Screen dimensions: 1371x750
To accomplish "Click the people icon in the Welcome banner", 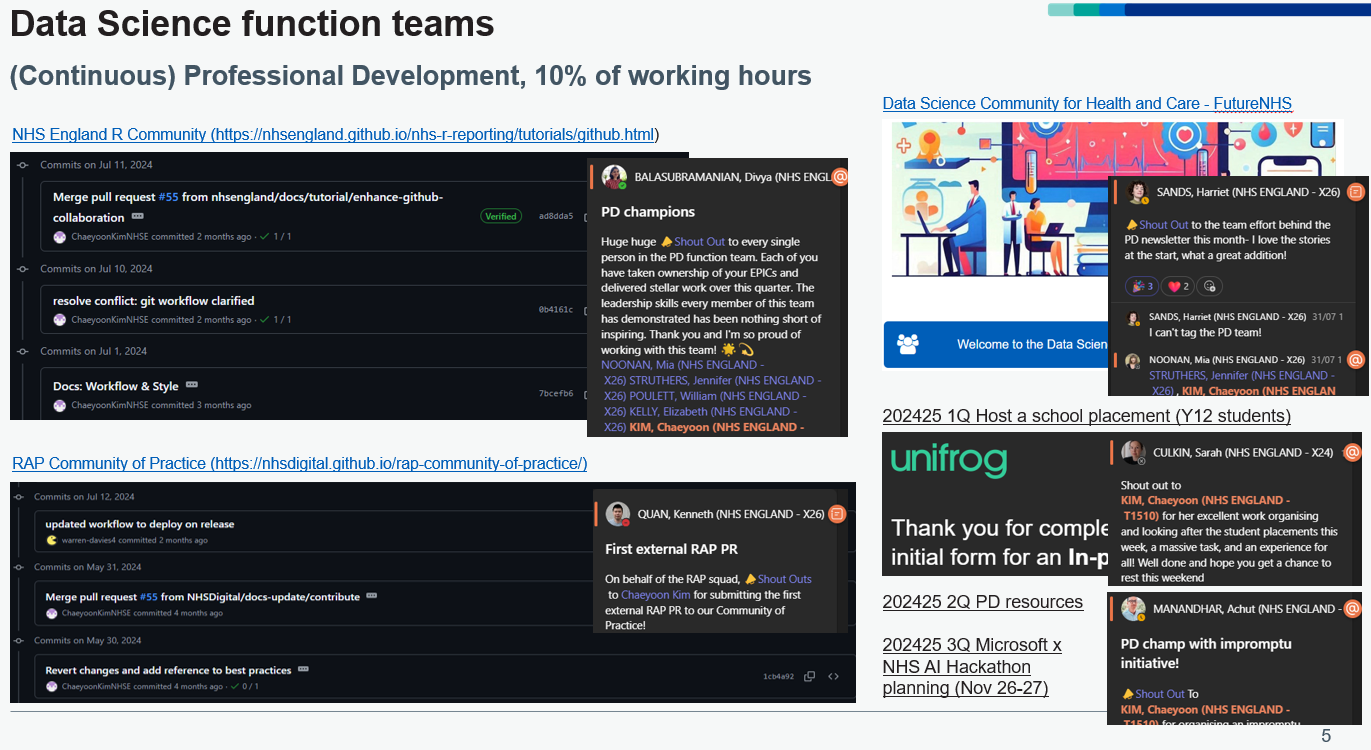I will click(x=908, y=344).
